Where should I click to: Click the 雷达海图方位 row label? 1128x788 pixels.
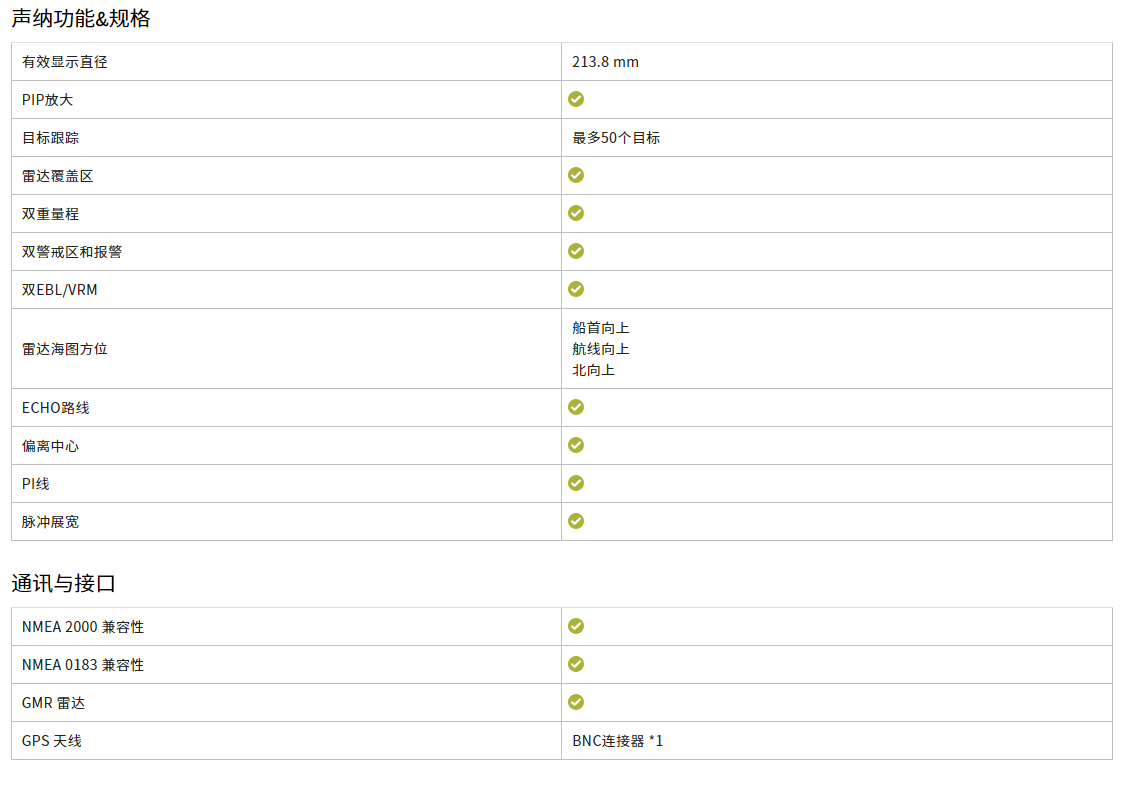(65, 350)
